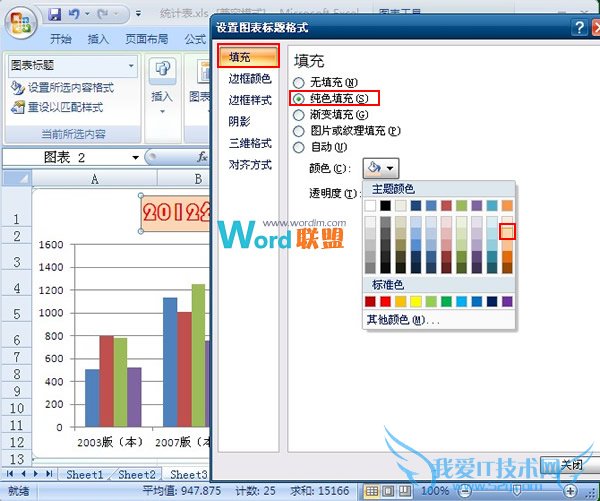Click the chart title text box
The width and height of the screenshot is (600, 501).
[x=176, y=213]
